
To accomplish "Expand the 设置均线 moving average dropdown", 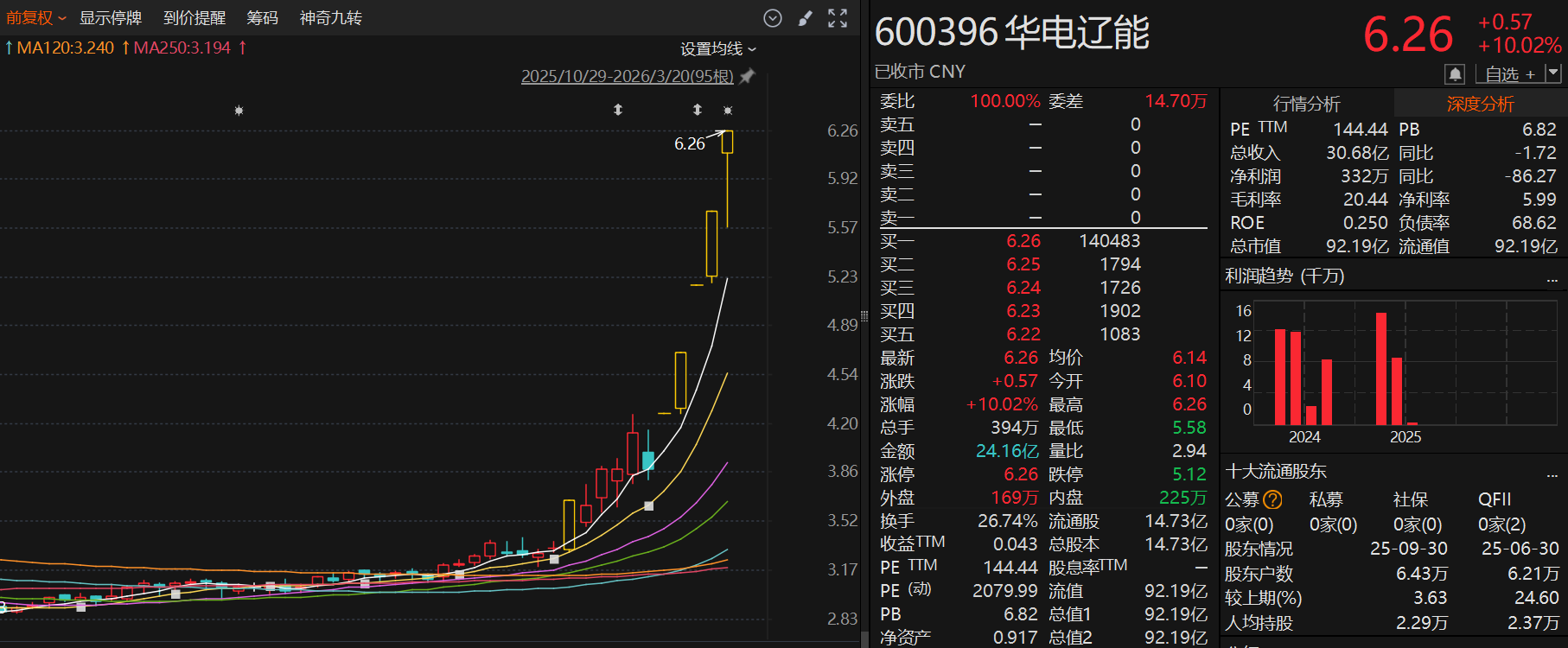I will 717,49.
